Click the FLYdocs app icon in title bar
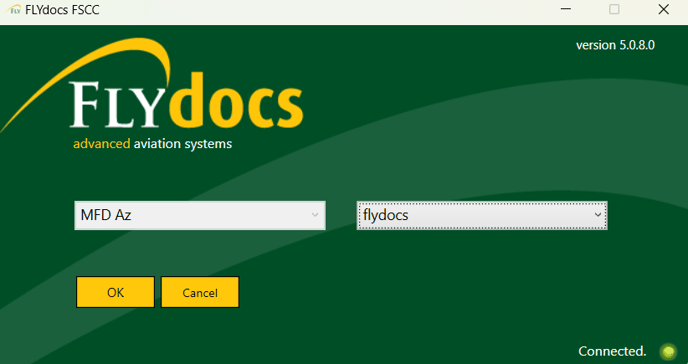Image resolution: width=688 pixels, height=364 pixels. (15, 10)
